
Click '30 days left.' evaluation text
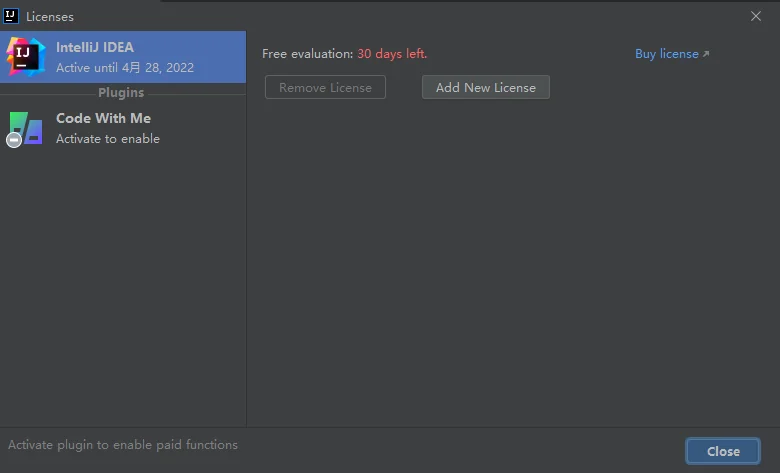(392, 54)
